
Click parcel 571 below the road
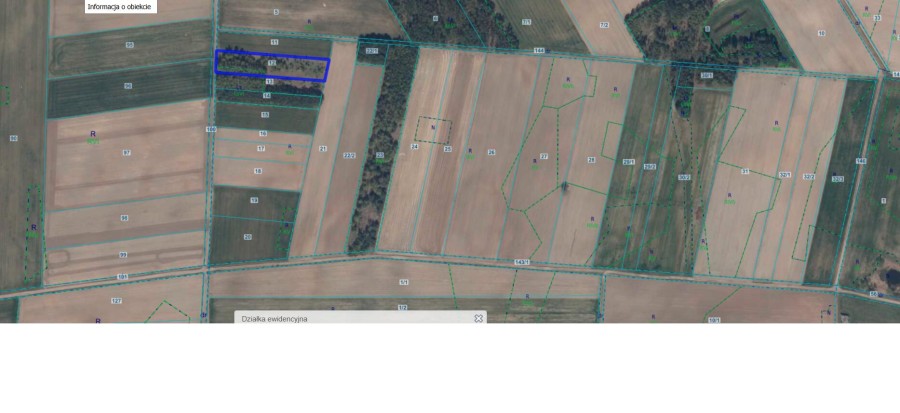tap(403, 282)
